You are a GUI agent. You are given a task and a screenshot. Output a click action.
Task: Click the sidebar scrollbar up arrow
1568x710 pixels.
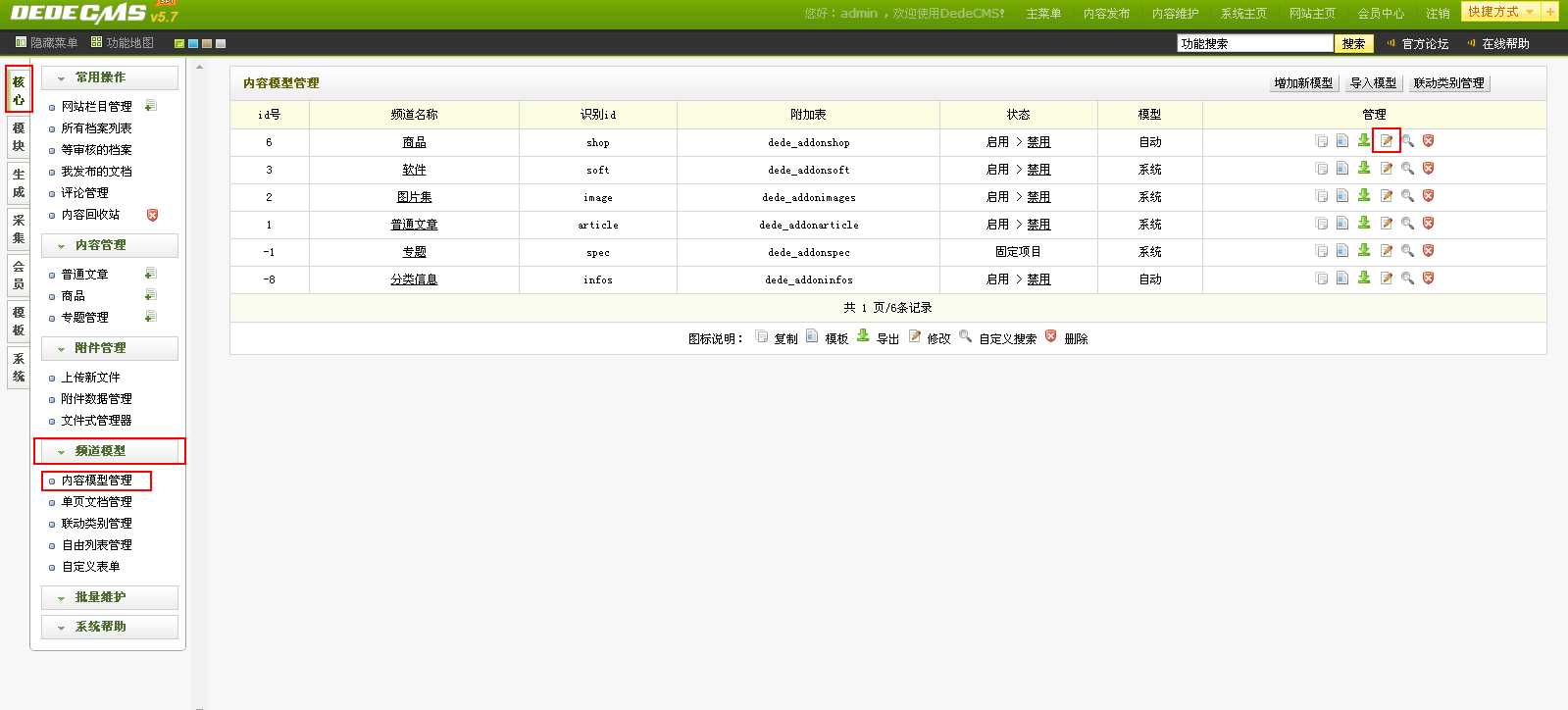pos(200,68)
